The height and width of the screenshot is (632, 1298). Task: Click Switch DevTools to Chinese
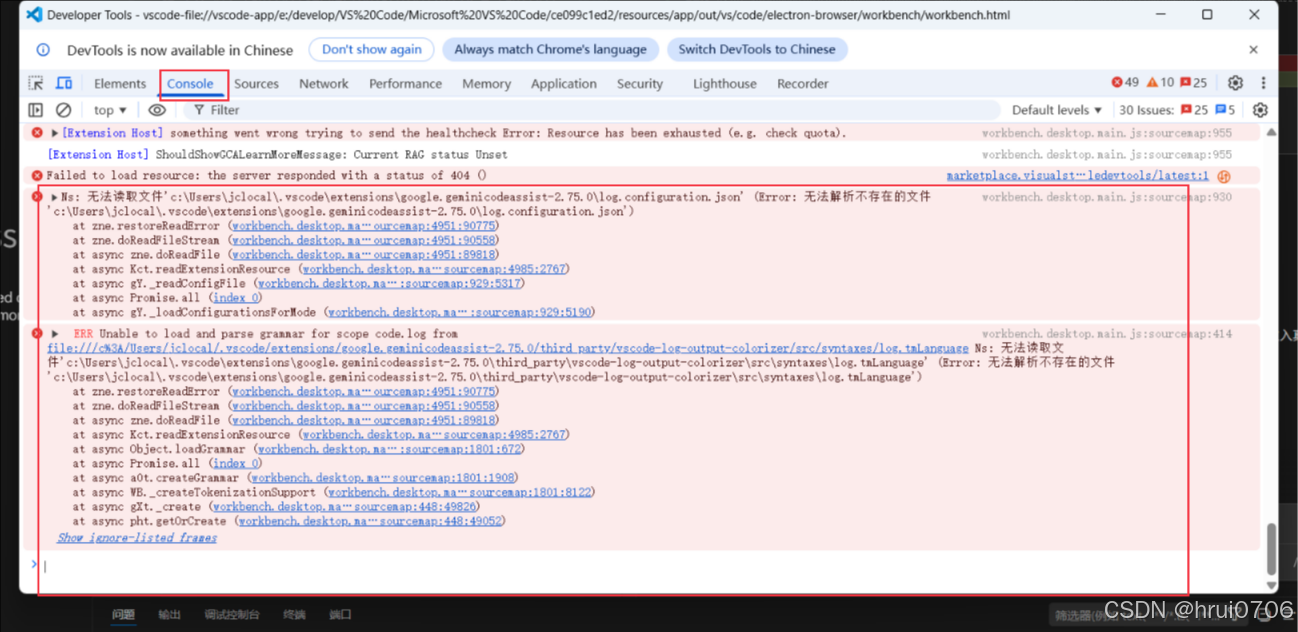tap(757, 49)
